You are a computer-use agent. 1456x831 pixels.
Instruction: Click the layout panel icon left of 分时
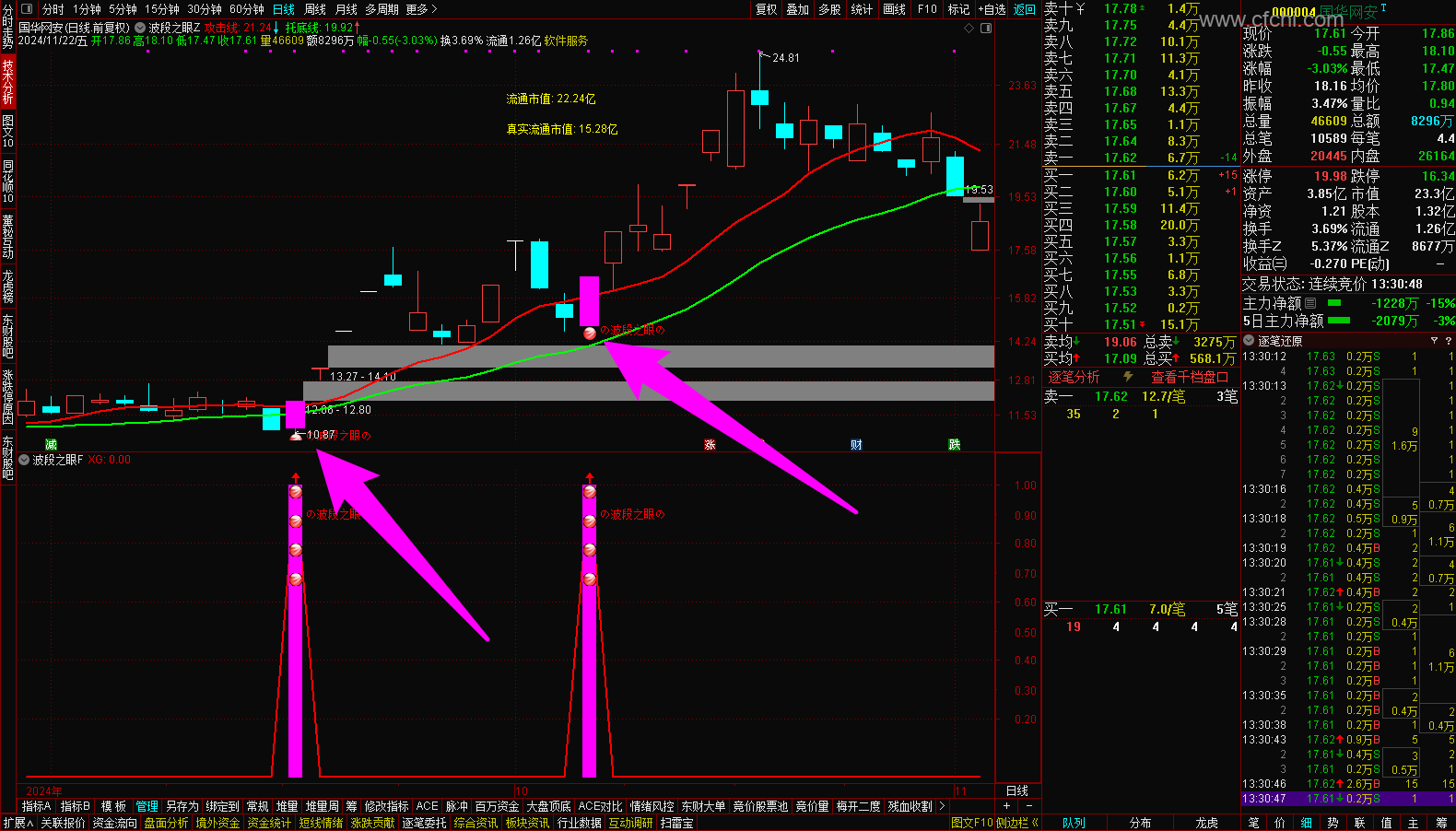click(x=27, y=9)
